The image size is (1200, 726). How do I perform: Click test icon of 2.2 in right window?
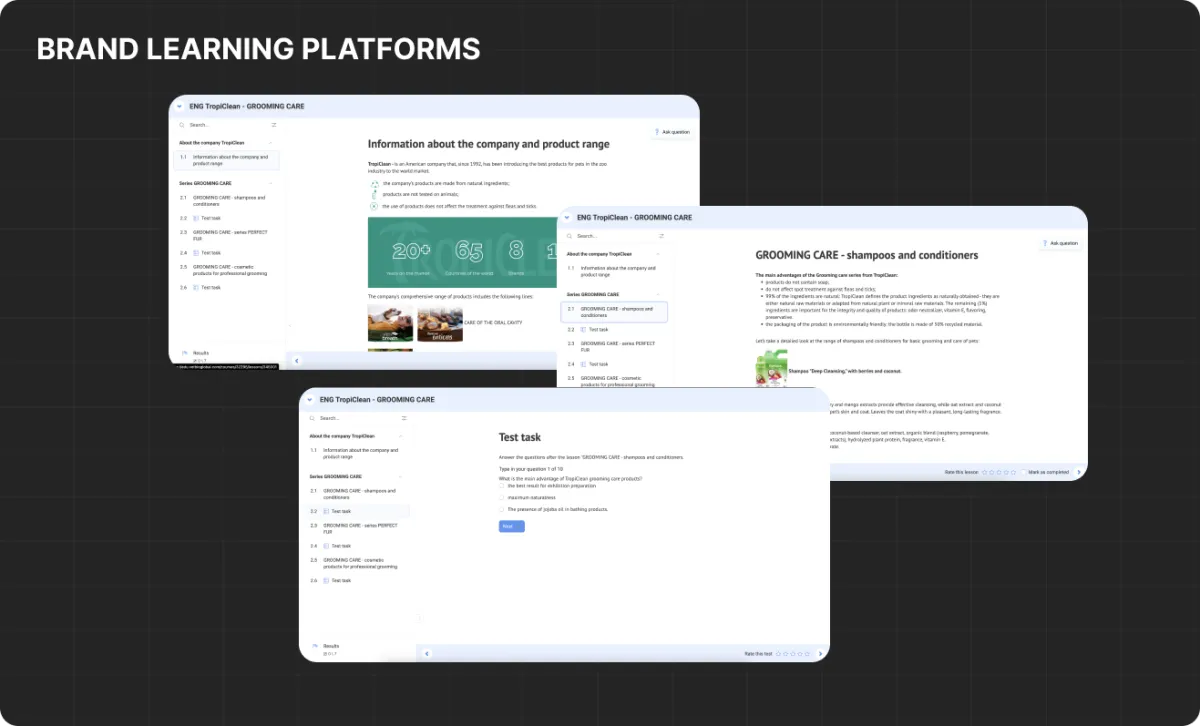coord(584,329)
